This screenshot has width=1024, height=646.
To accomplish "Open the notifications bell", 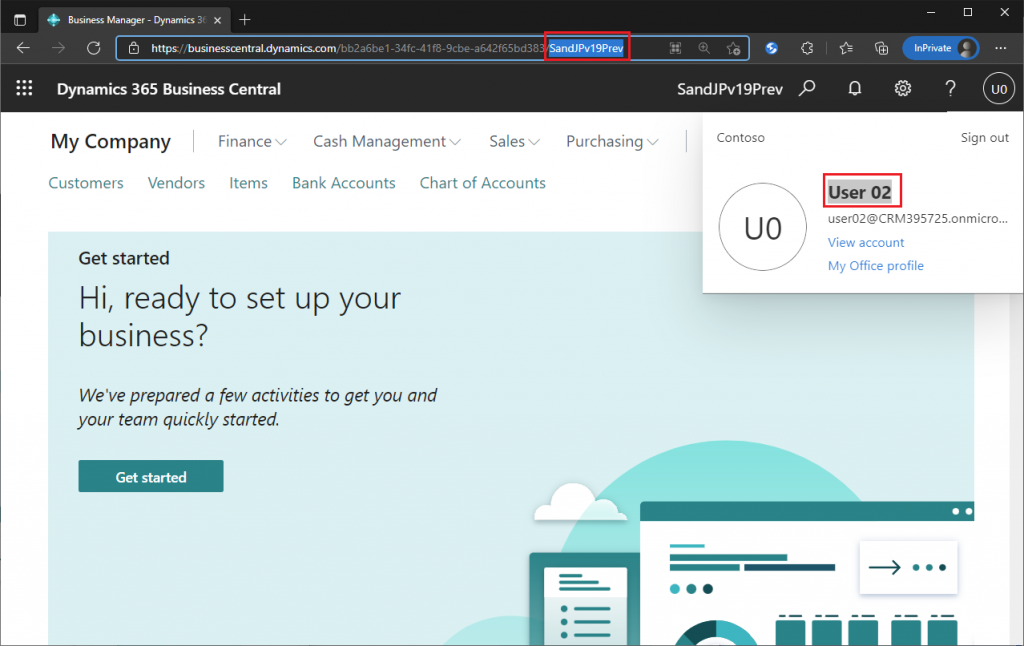I will (x=854, y=88).
